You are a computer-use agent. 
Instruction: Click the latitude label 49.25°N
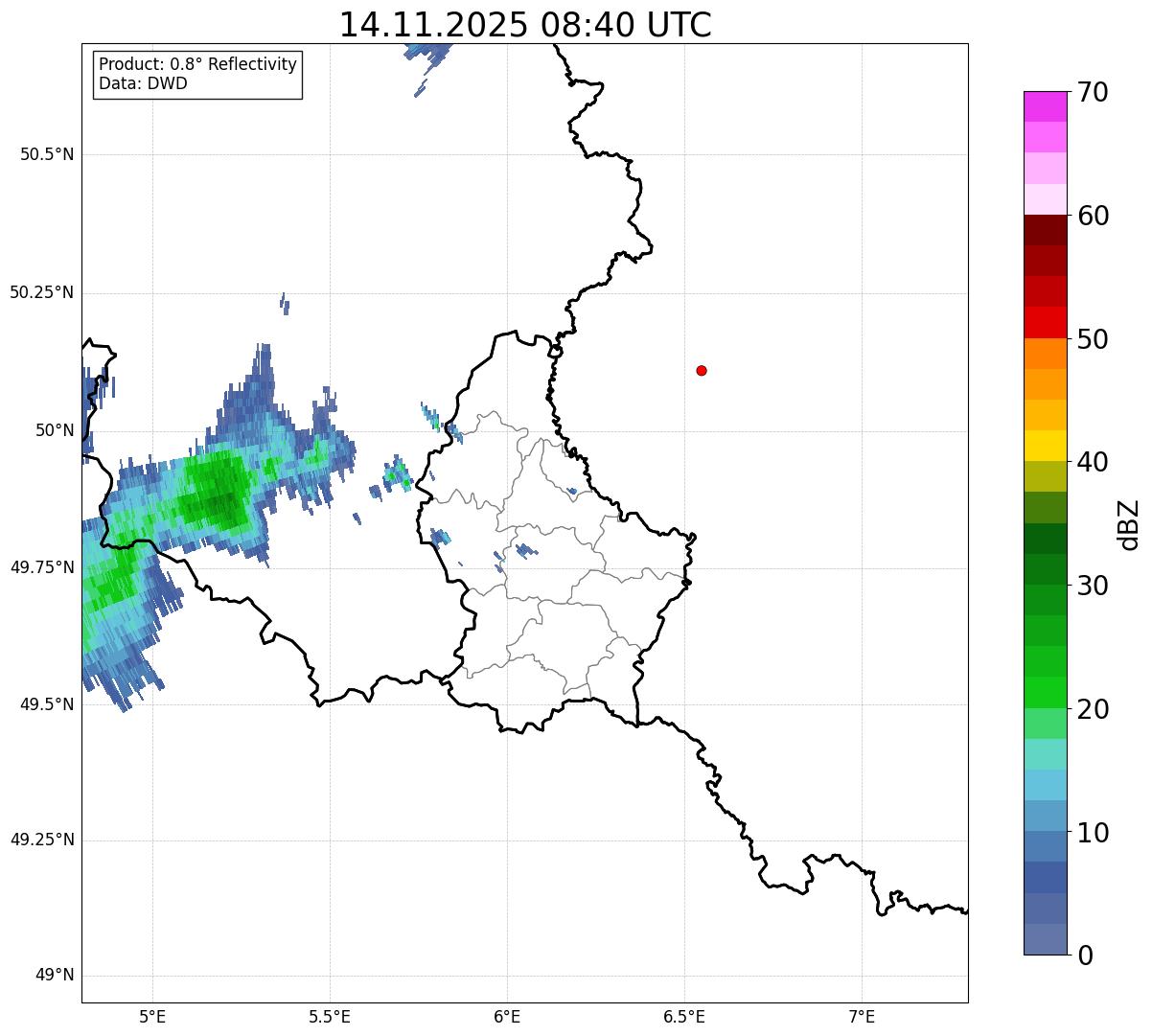tap(41, 840)
